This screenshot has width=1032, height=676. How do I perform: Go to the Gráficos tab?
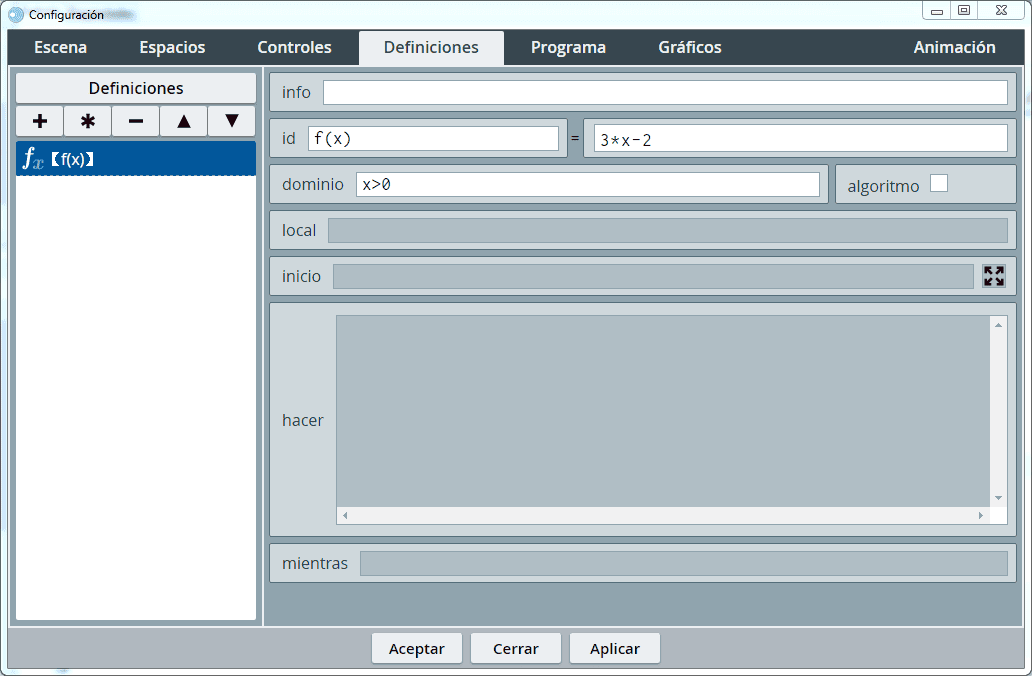click(689, 48)
